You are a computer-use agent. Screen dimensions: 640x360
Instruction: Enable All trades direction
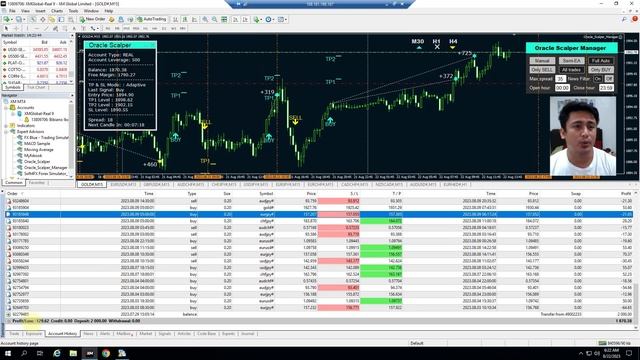(571, 70)
